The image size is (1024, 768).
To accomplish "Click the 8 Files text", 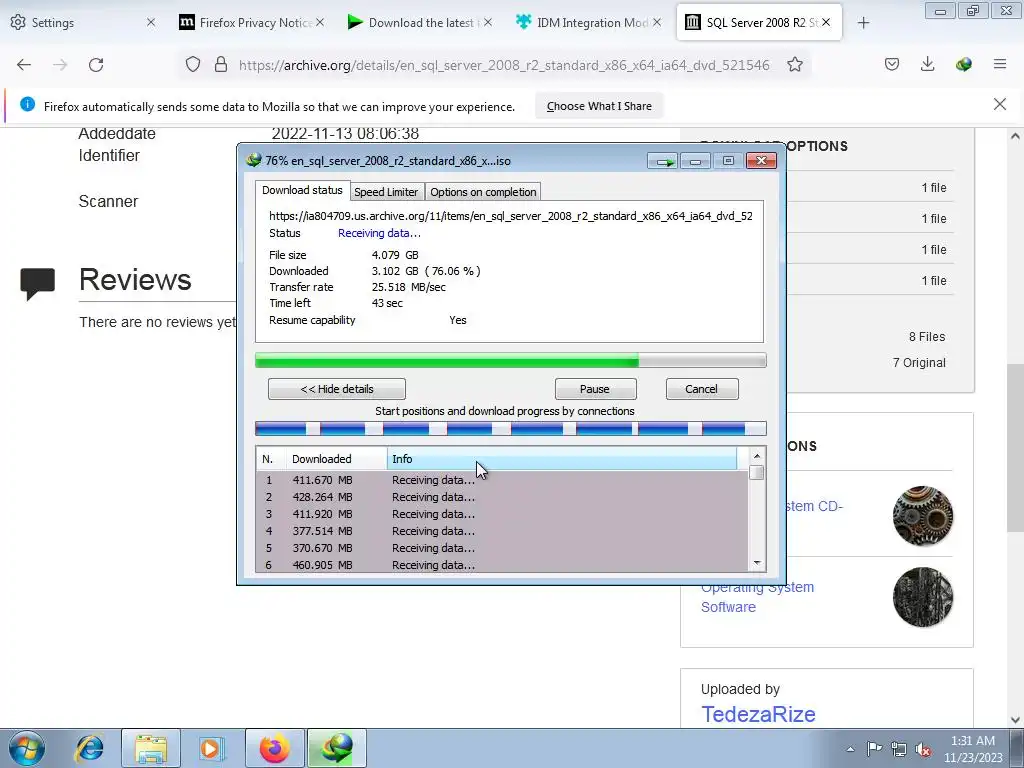I will point(927,337).
